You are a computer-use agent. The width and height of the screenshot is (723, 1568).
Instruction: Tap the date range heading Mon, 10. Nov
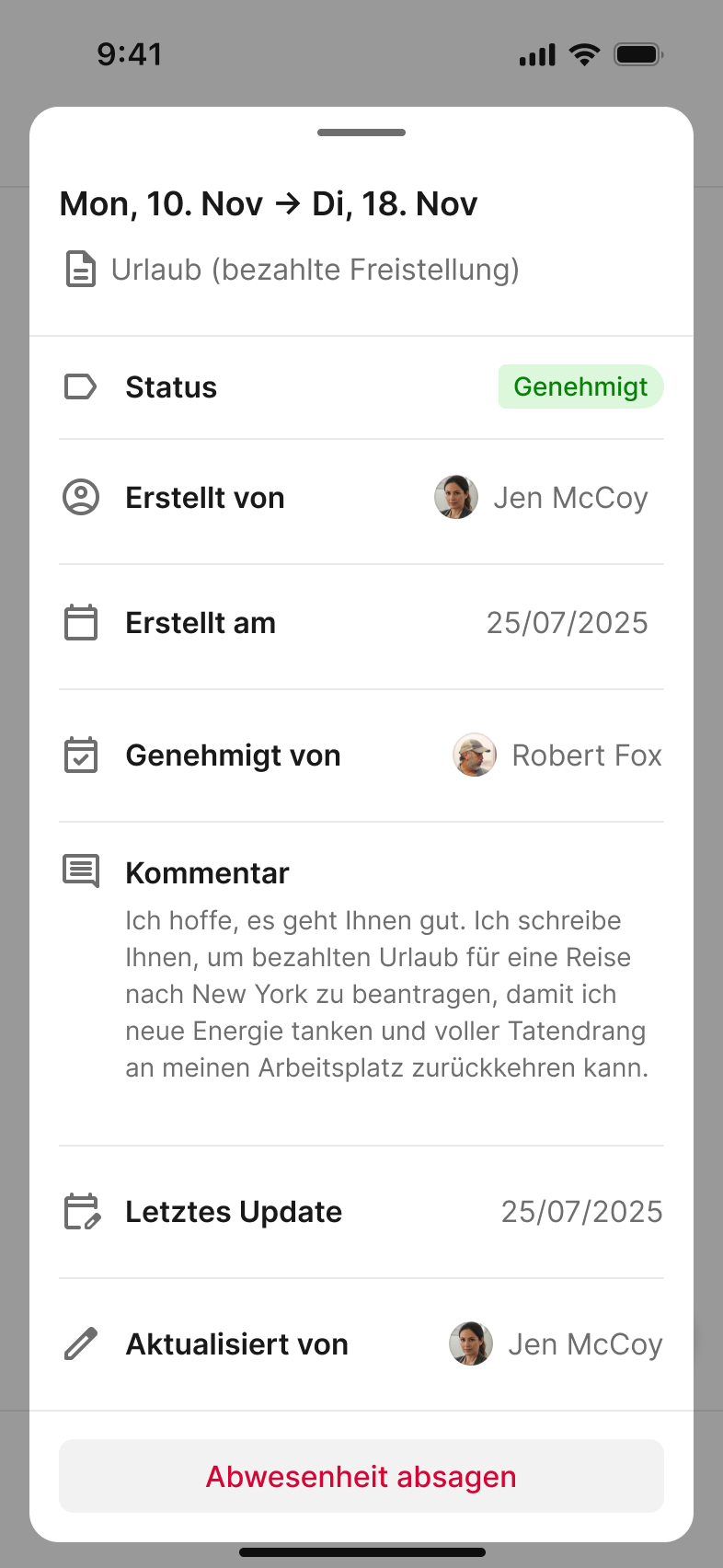pos(269,203)
